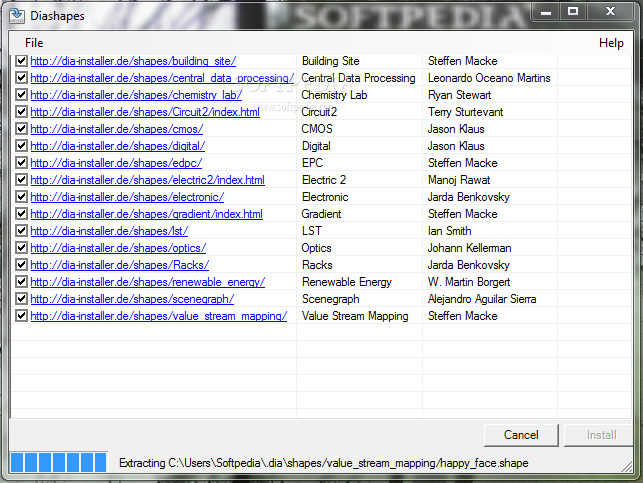643x483 pixels.
Task: Follow the Racks shapes link
Action: 120,265
